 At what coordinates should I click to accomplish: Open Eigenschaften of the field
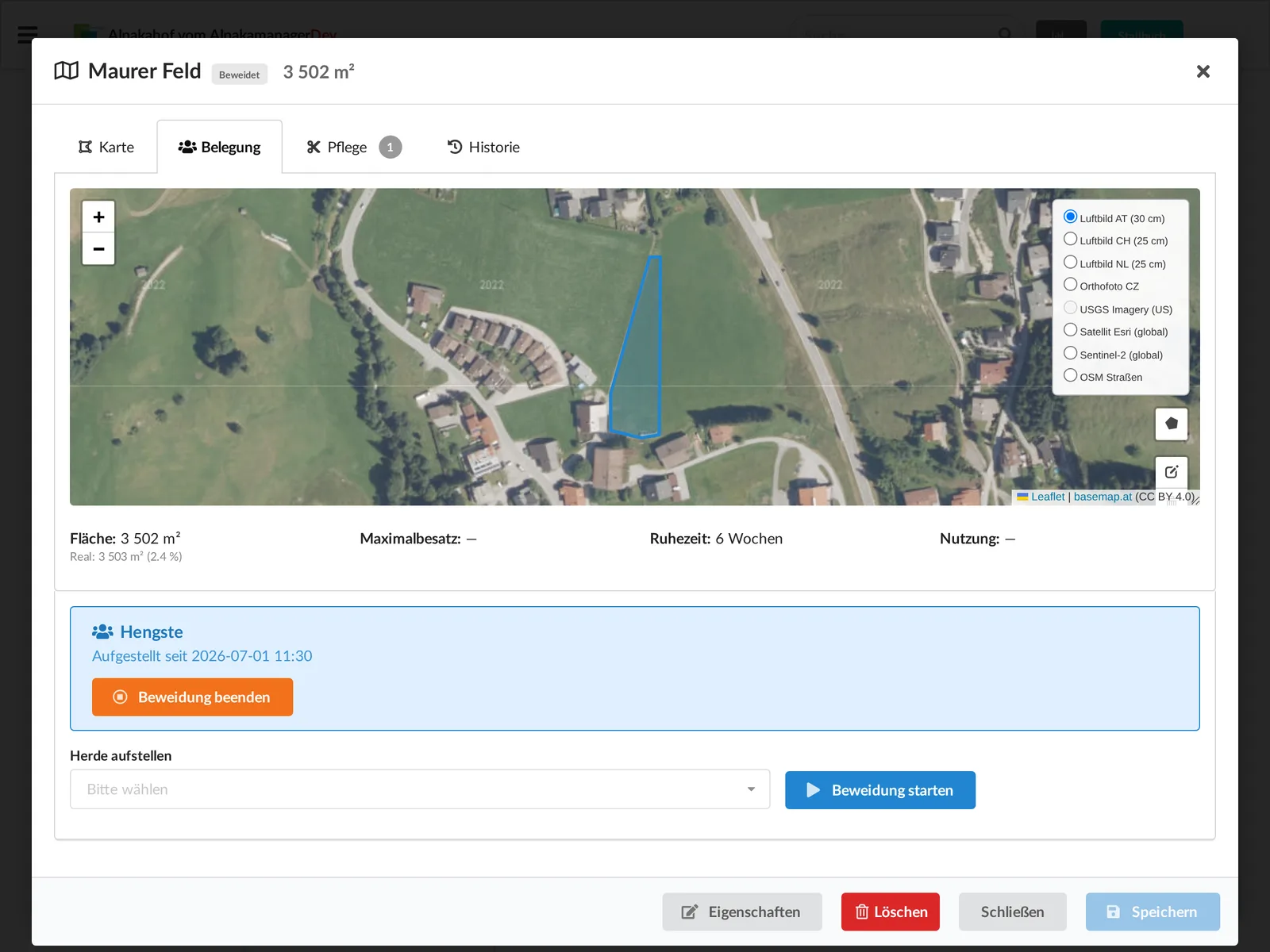pyautogui.click(x=742, y=912)
